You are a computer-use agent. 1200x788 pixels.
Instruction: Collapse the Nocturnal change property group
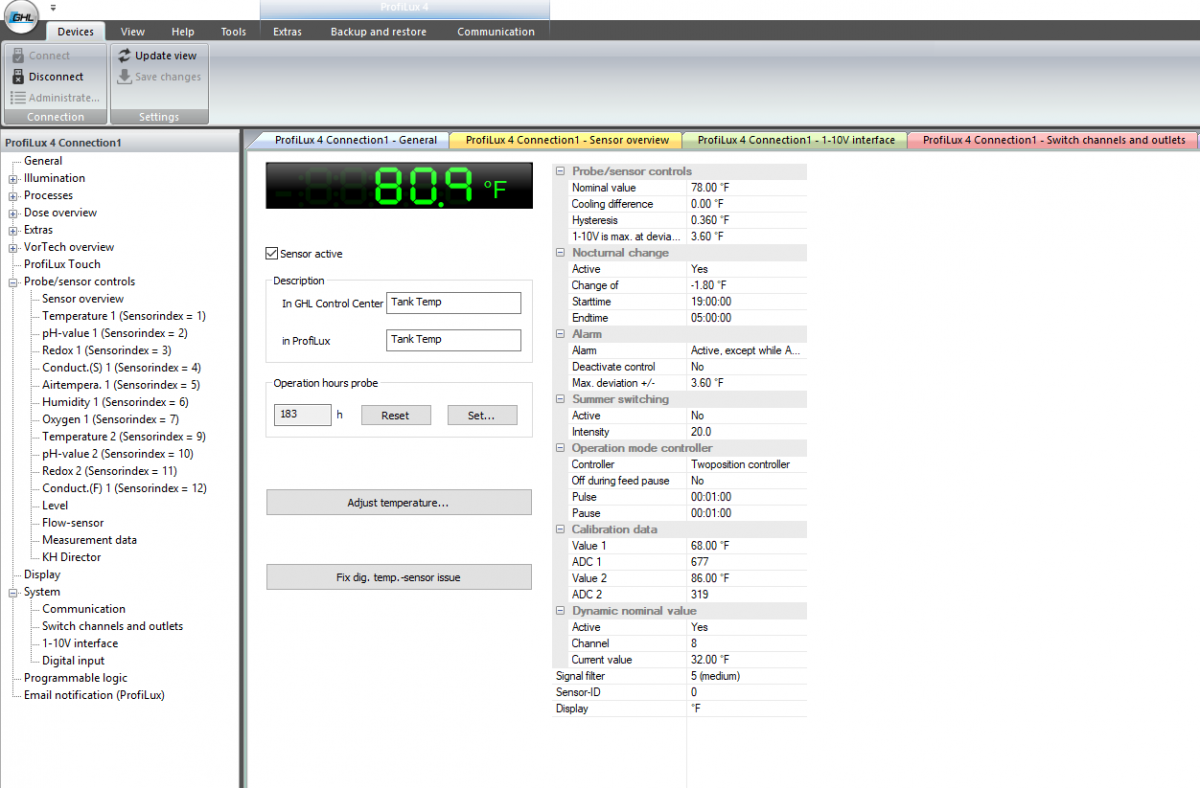tap(560, 253)
